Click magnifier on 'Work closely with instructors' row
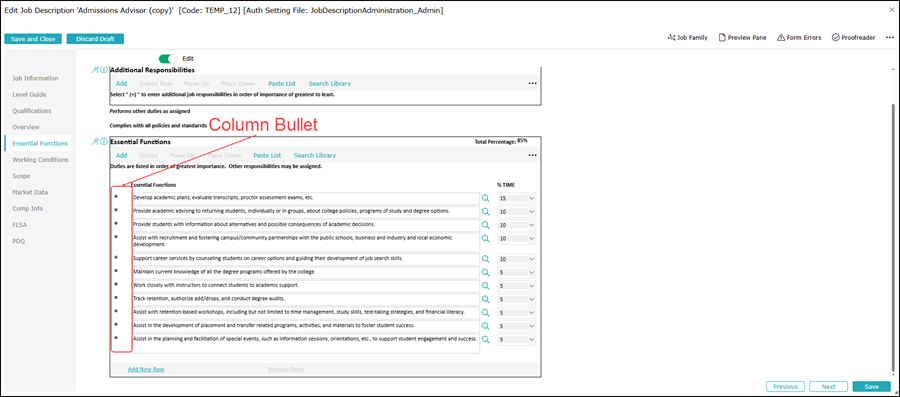Image resolution: width=900 pixels, height=397 pixels. click(x=486, y=286)
